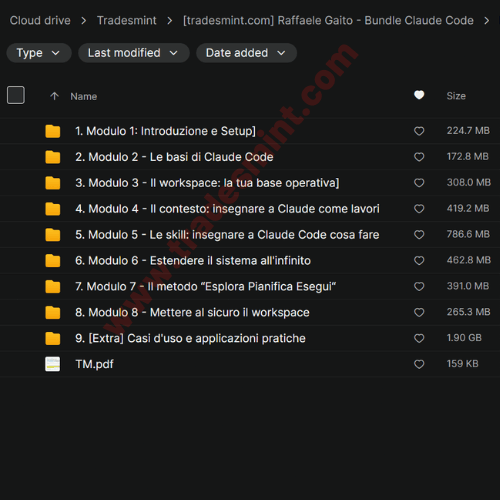Open Raffaele Gaito Bundle Claude Code breadcrumb

(x=328, y=20)
